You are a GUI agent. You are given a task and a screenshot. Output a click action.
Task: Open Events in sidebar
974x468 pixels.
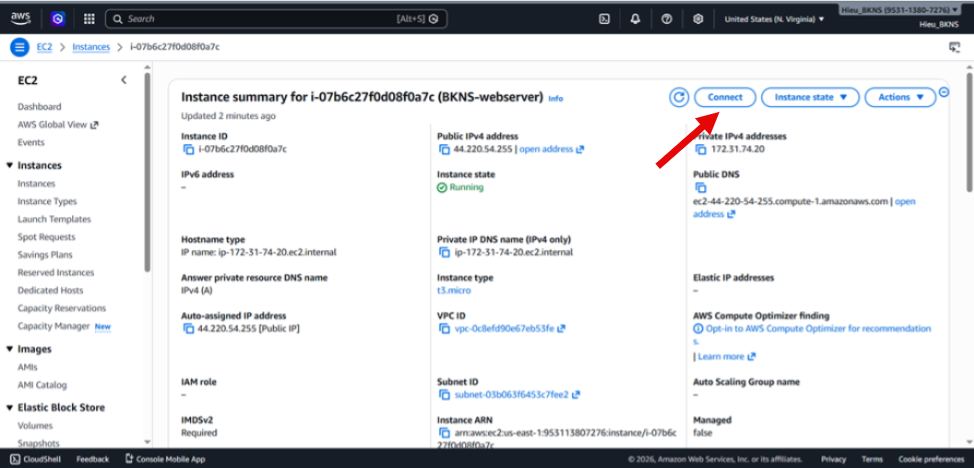tap(31, 142)
